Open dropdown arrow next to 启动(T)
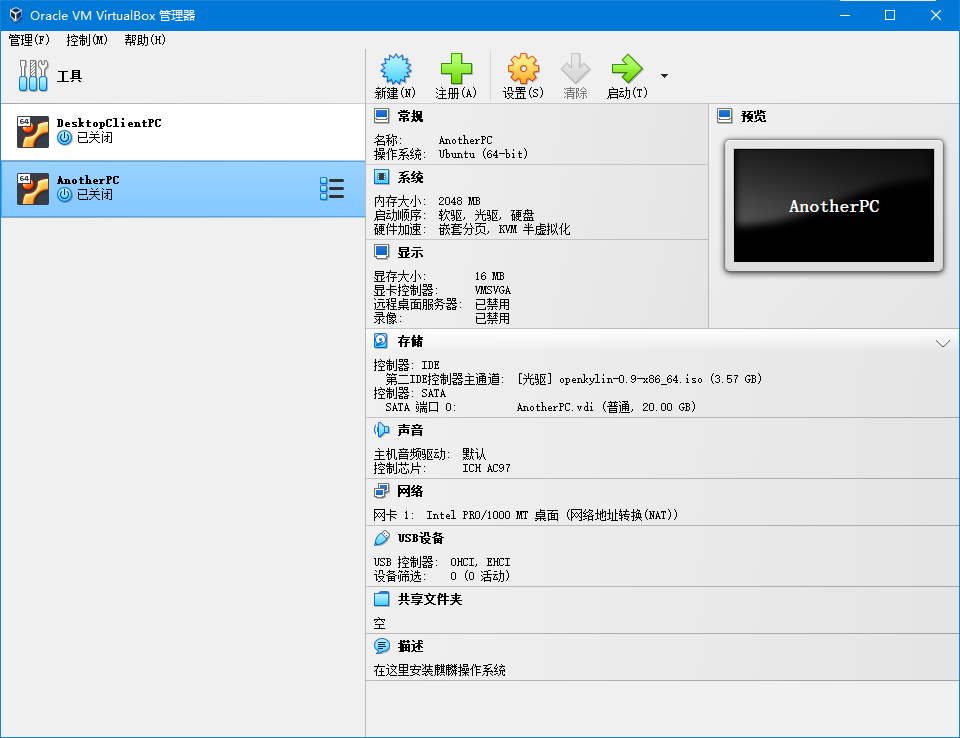Image resolution: width=960 pixels, height=738 pixels. (x=664, y=76)
